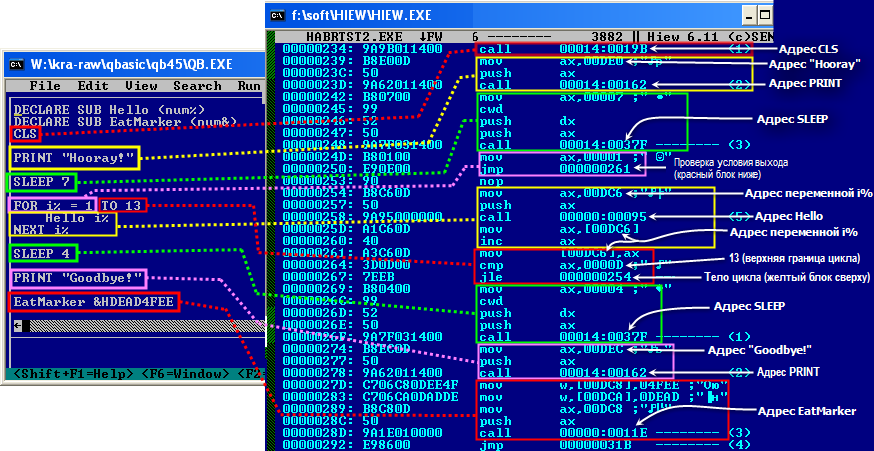
Task: Click the horizontal scrollbar left arrow
Action: 17,326
